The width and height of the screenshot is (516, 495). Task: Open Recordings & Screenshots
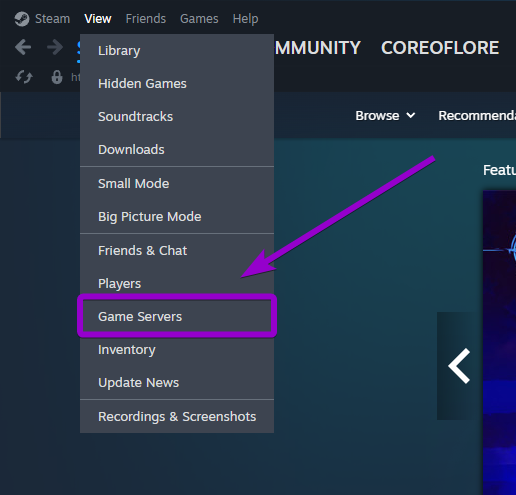pyautogui.click(x=177, y=417)
